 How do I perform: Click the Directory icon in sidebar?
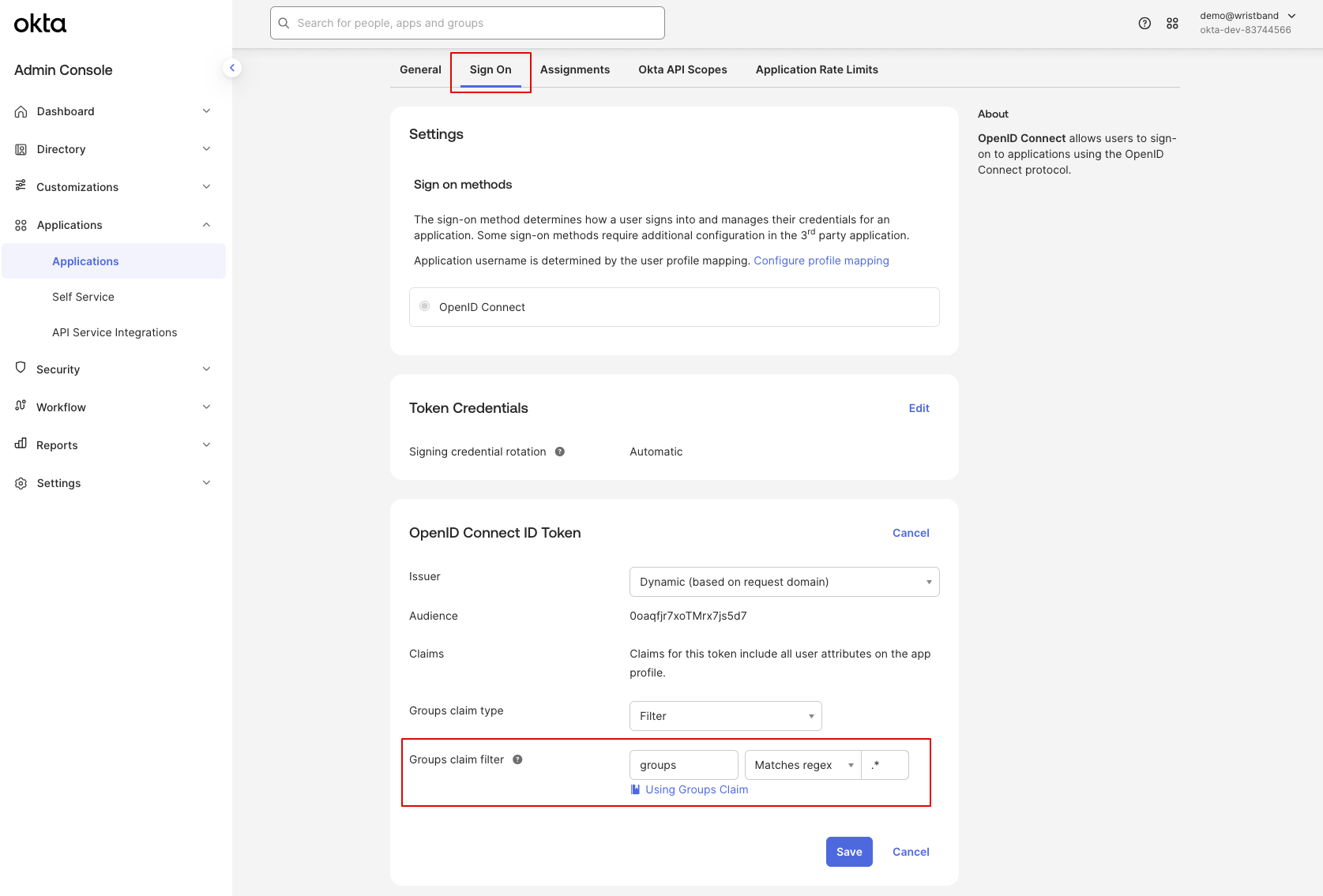tap(21, 149)
